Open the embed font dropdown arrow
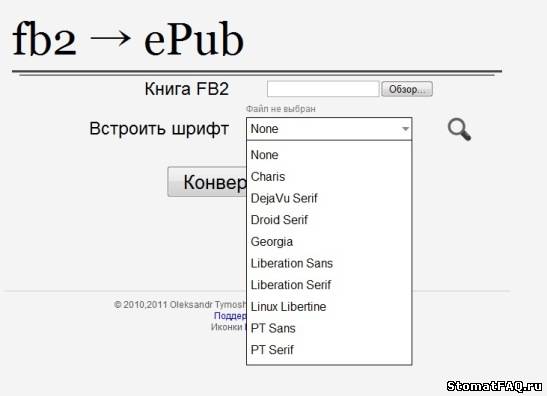 (x=405, y=129)
